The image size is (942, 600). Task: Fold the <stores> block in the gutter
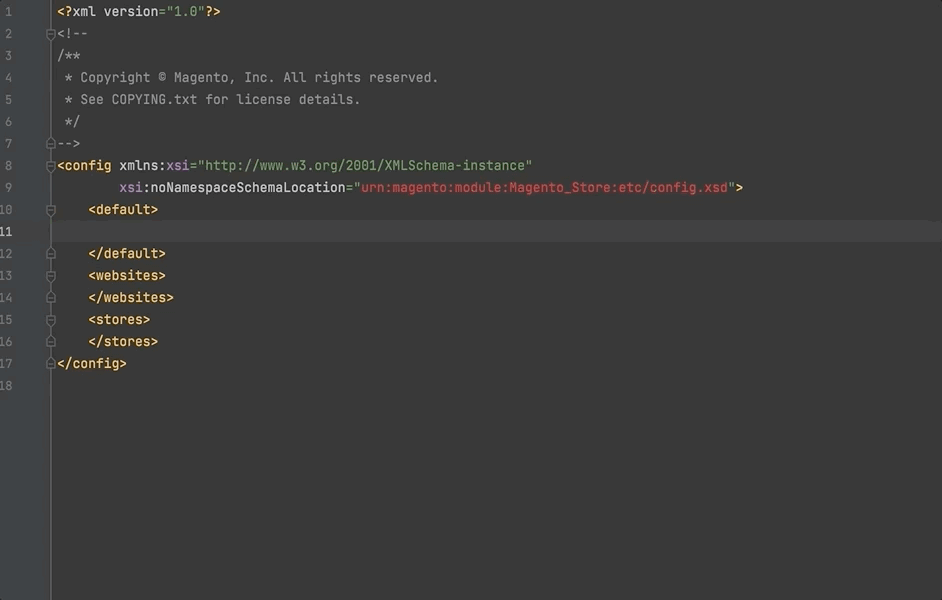coord(51,320)
